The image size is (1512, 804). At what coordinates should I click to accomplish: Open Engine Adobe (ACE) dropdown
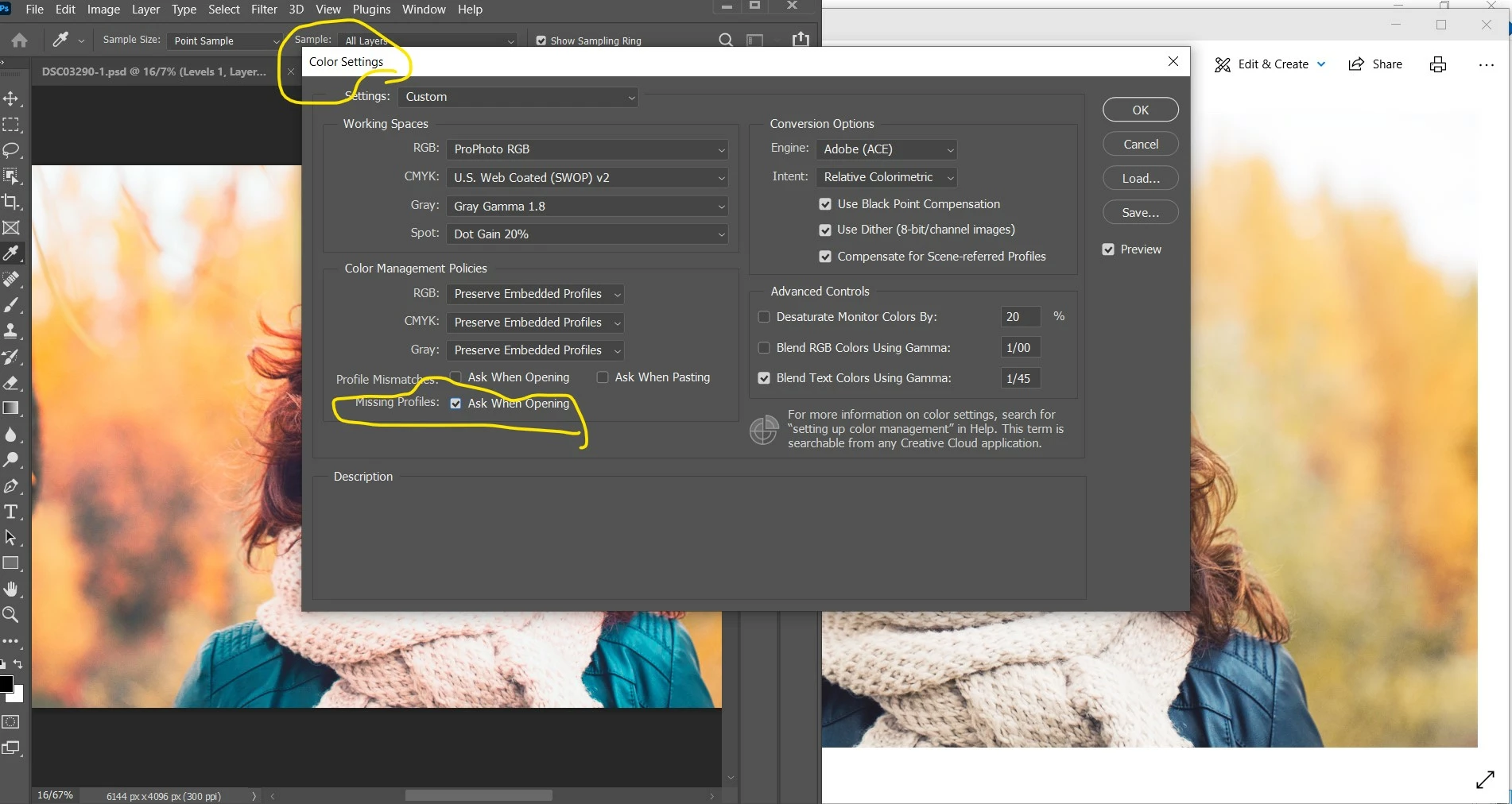point(886,149)
